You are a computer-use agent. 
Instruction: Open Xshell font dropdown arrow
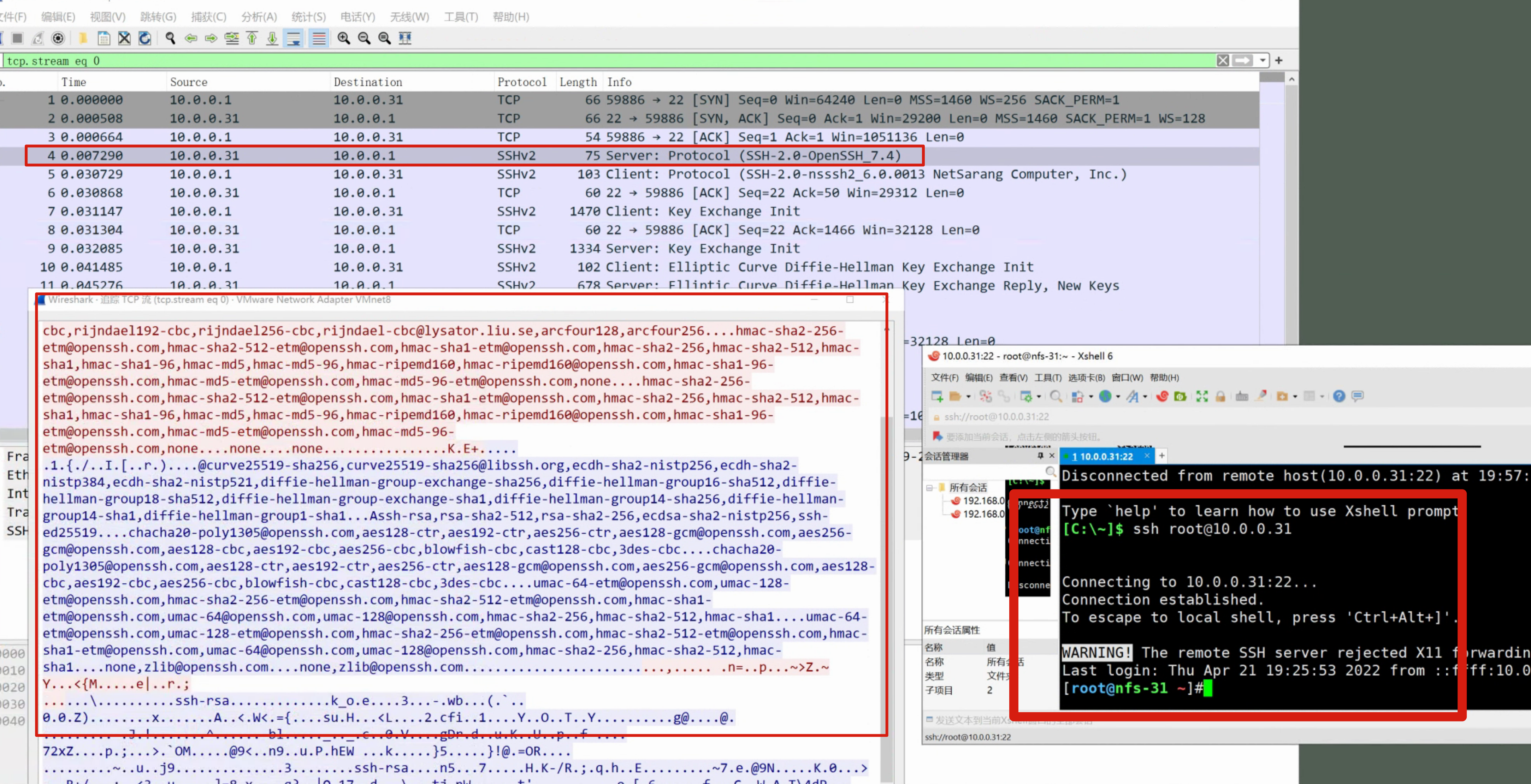1145,397
